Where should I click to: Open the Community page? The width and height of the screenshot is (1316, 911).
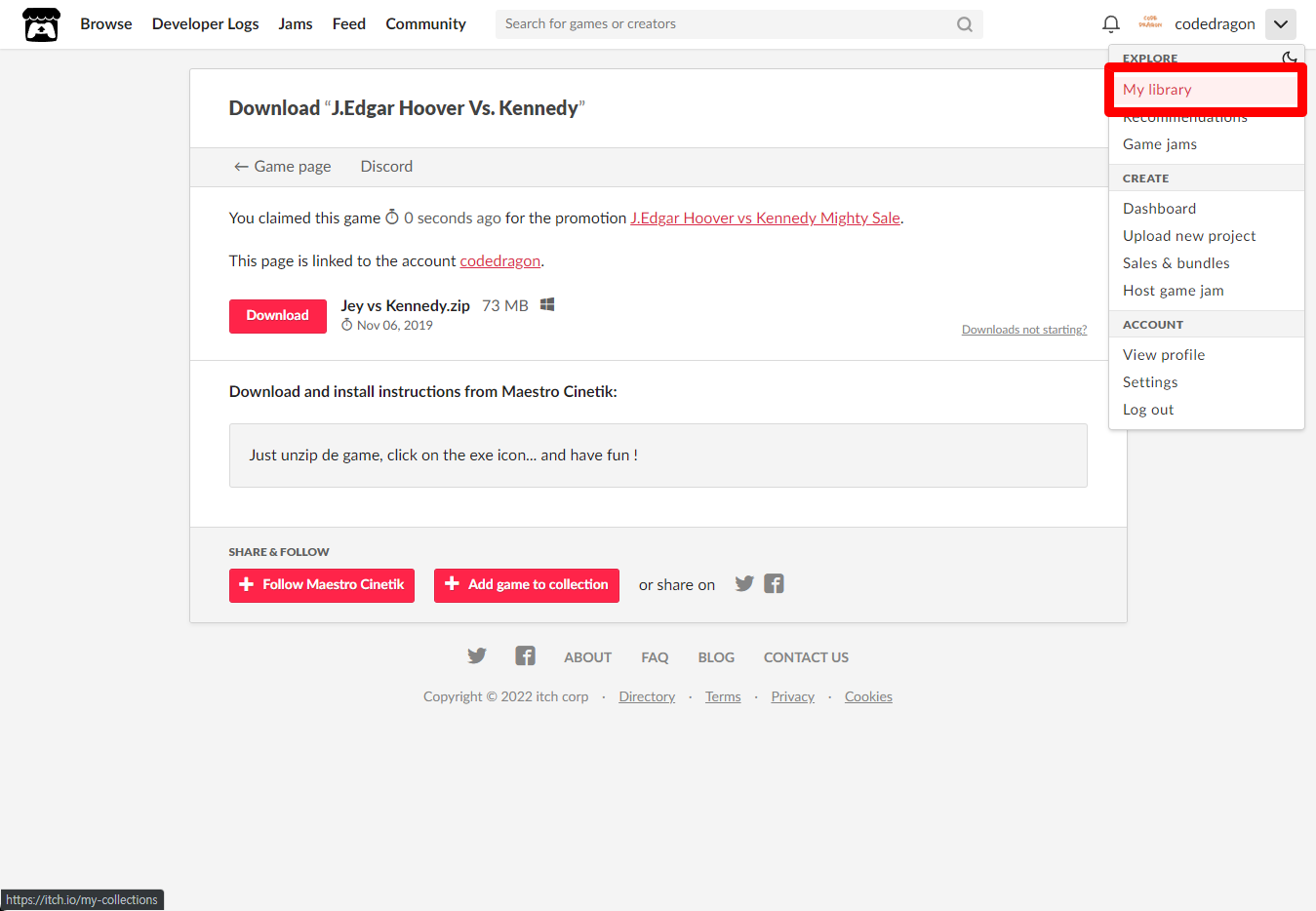[426, 24]
